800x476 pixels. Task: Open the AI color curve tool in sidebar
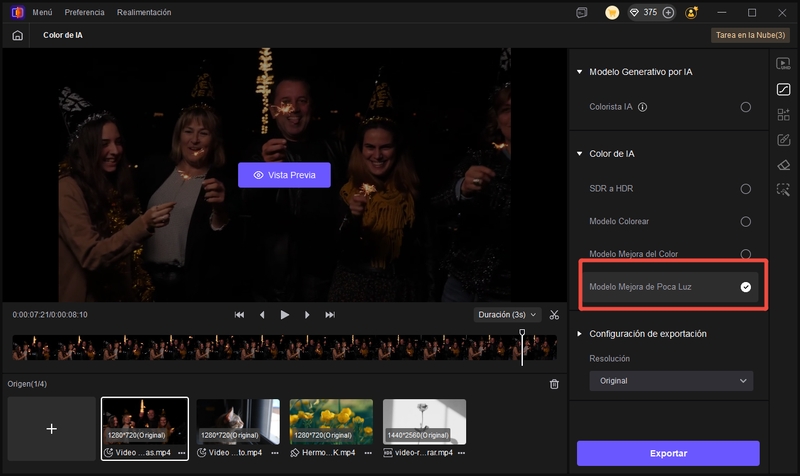click(783, 89)
